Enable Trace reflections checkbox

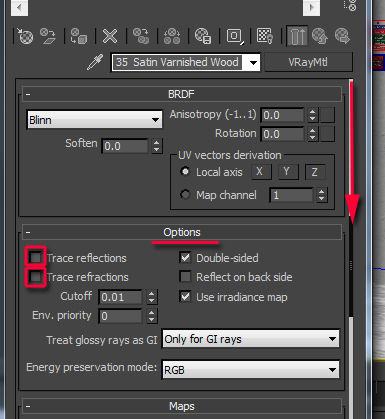(35, 257)
